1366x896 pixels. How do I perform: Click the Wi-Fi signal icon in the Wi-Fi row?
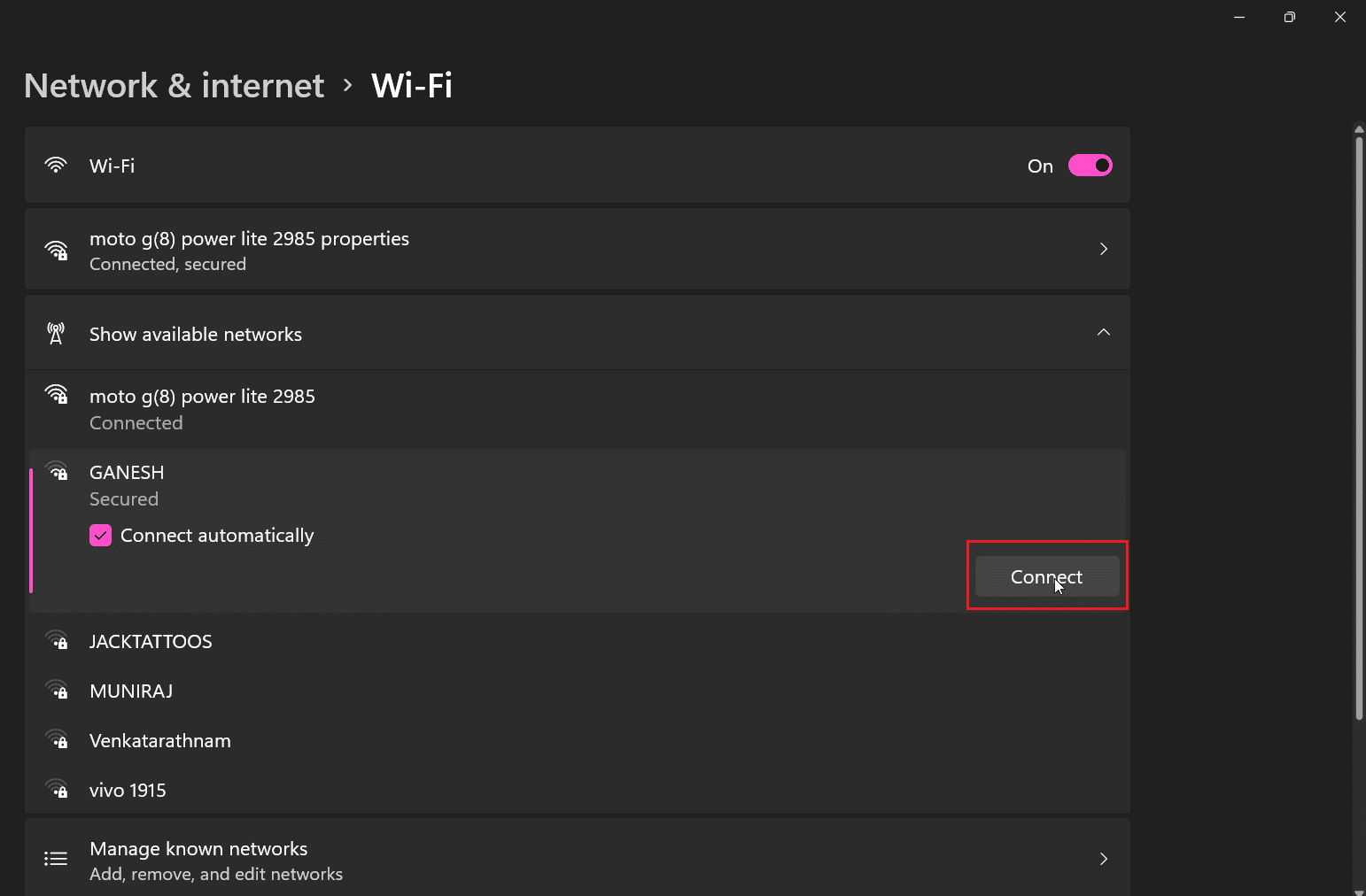pos(56,166)
